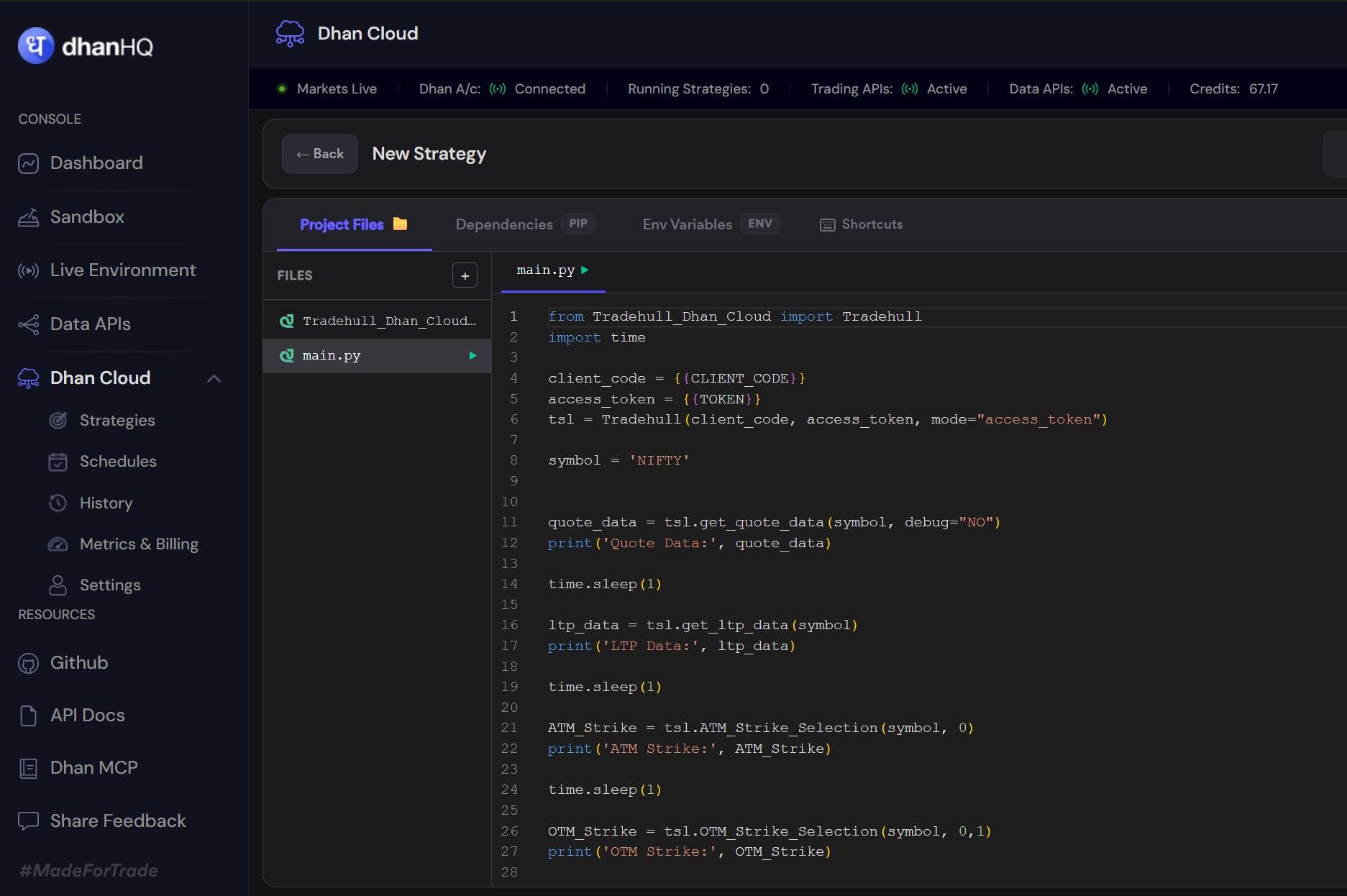The height and width of the screenshot is (896, 1347).
Task: Click the New Strategy title
Action: point(429,154)
